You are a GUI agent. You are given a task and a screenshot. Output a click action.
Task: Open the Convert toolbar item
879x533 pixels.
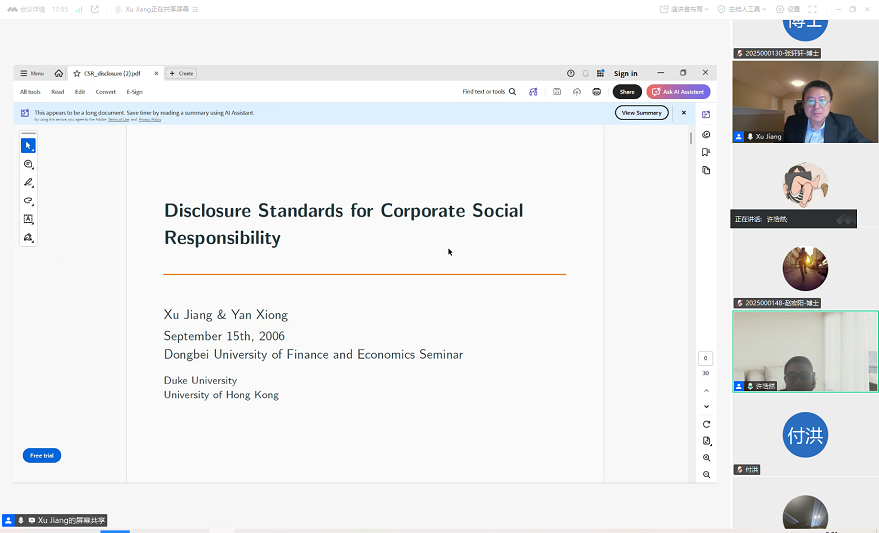[x=105, y=92]
